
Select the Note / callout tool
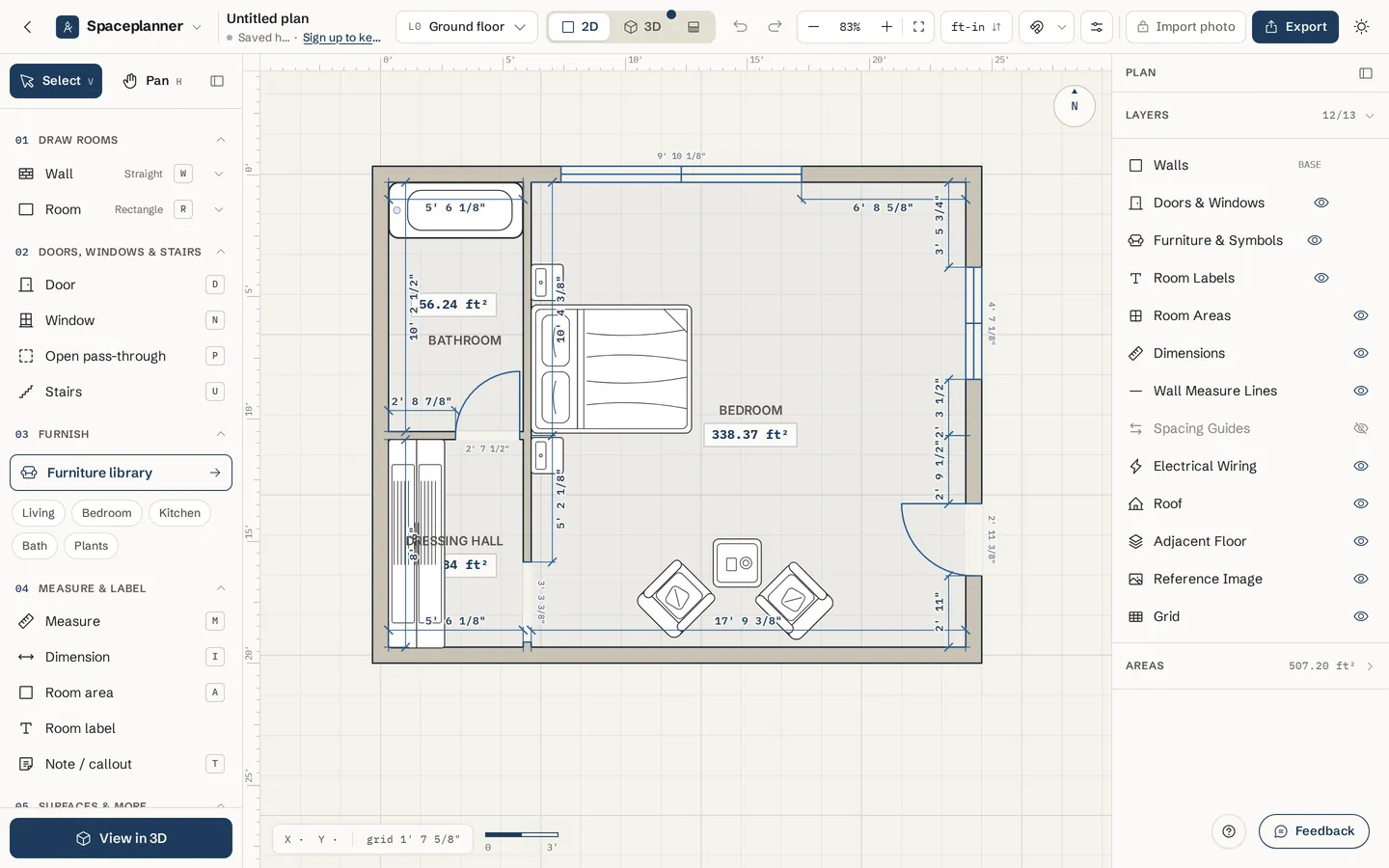(x=121, y=764)
